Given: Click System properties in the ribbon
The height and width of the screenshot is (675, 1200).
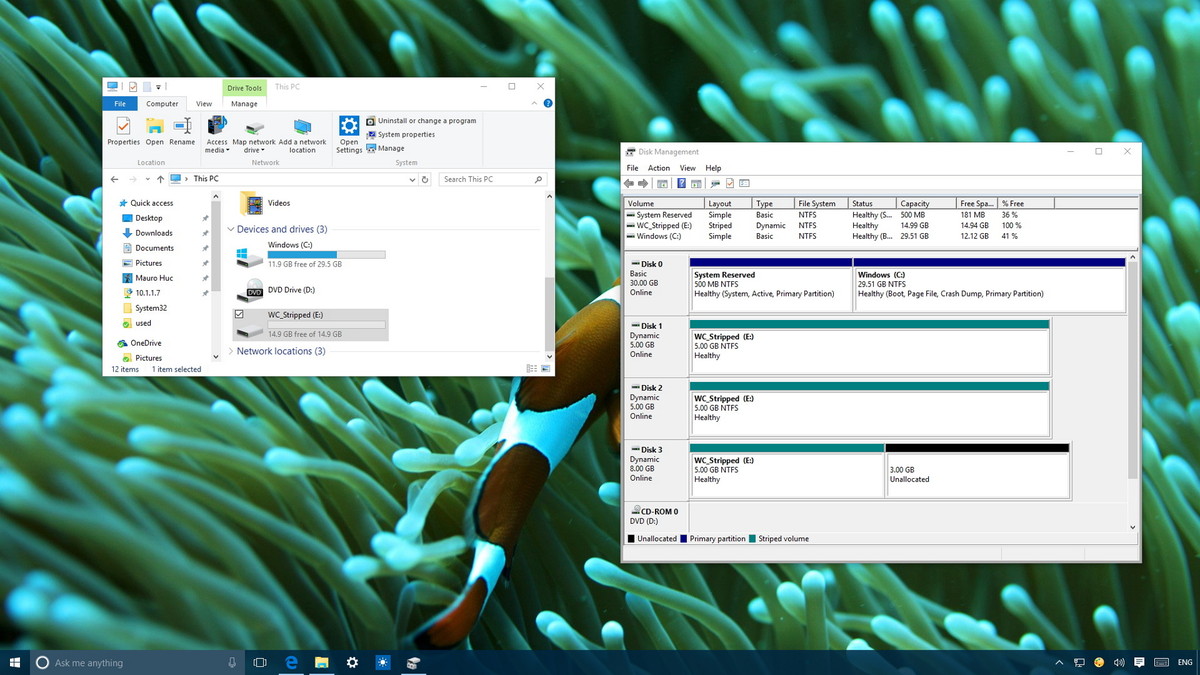Looking at the screenshot, I should [406, 134].
